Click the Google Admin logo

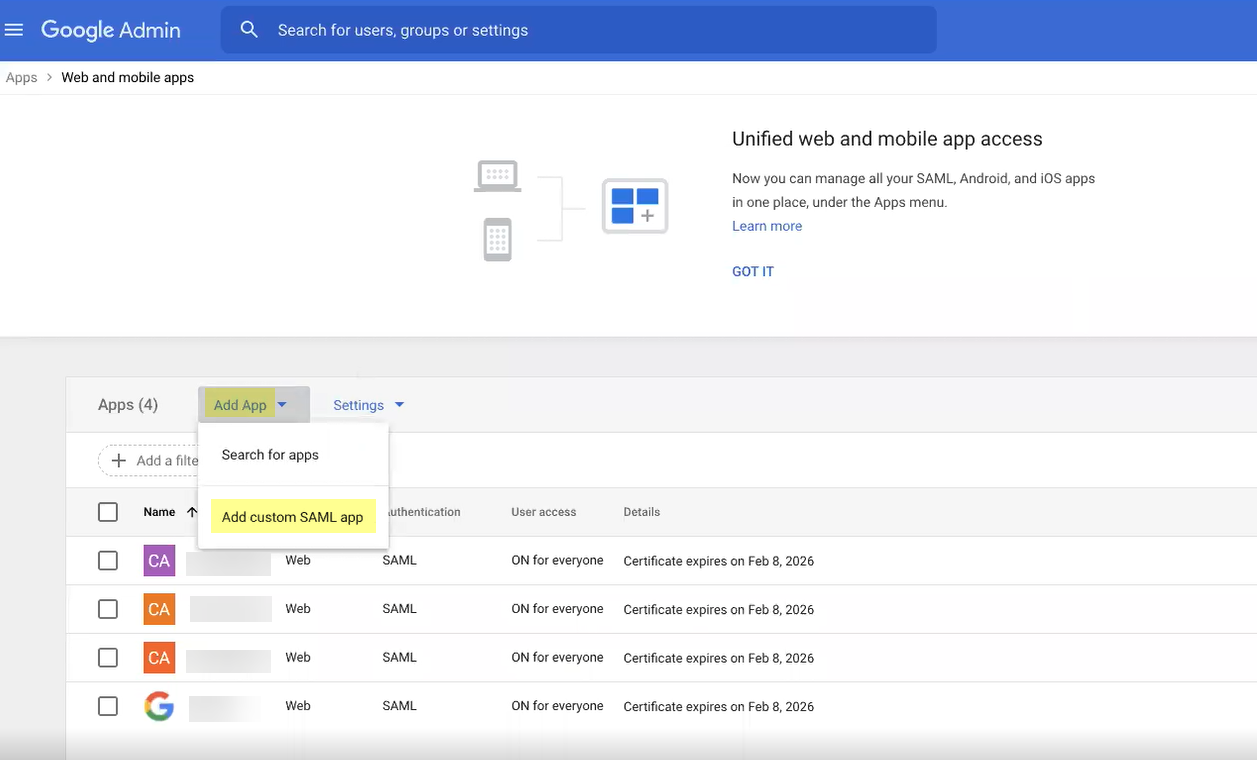coord(110,30)
